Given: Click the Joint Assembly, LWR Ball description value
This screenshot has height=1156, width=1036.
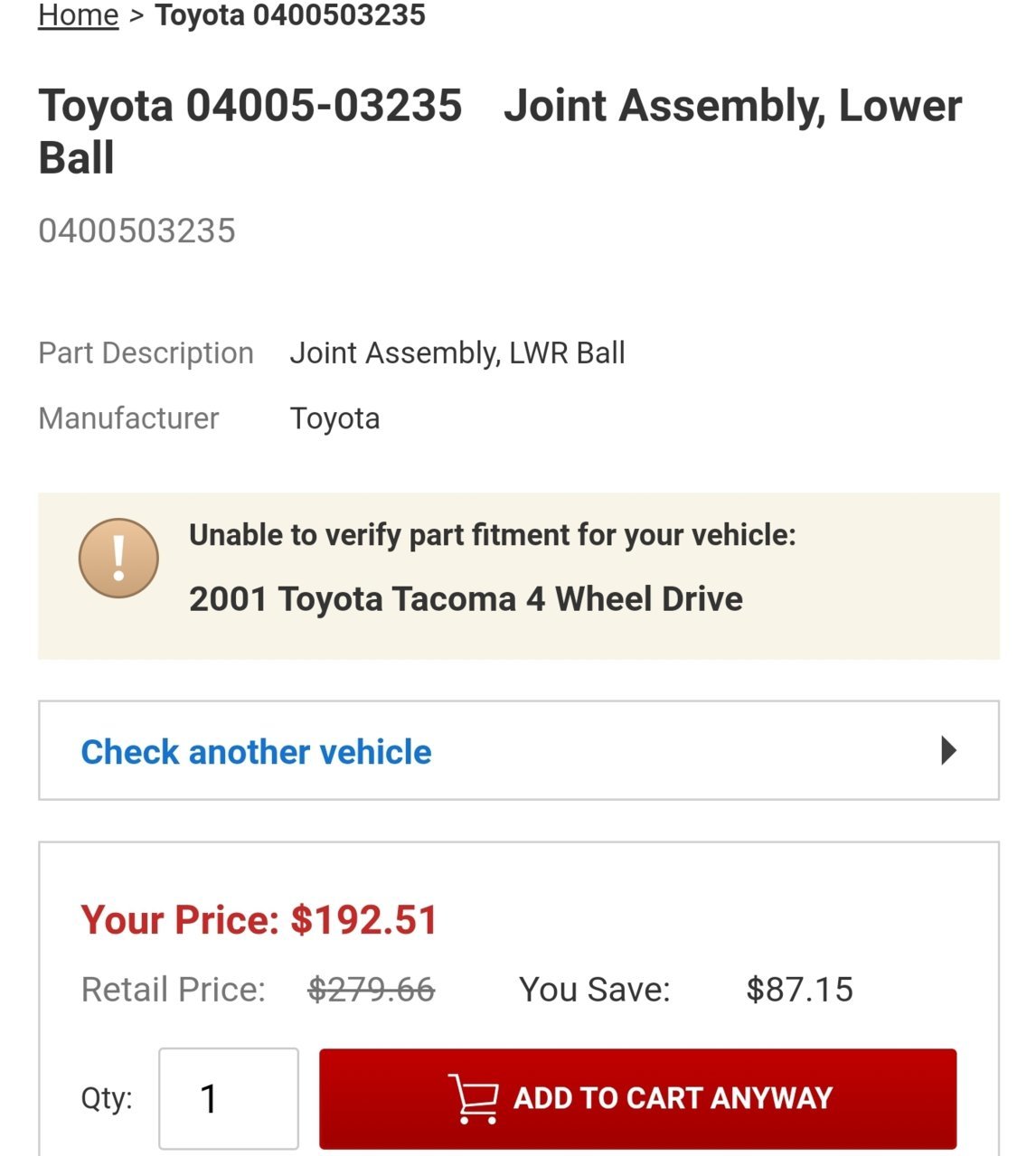Looking at the screenshot, I should (x=457, y=352).
